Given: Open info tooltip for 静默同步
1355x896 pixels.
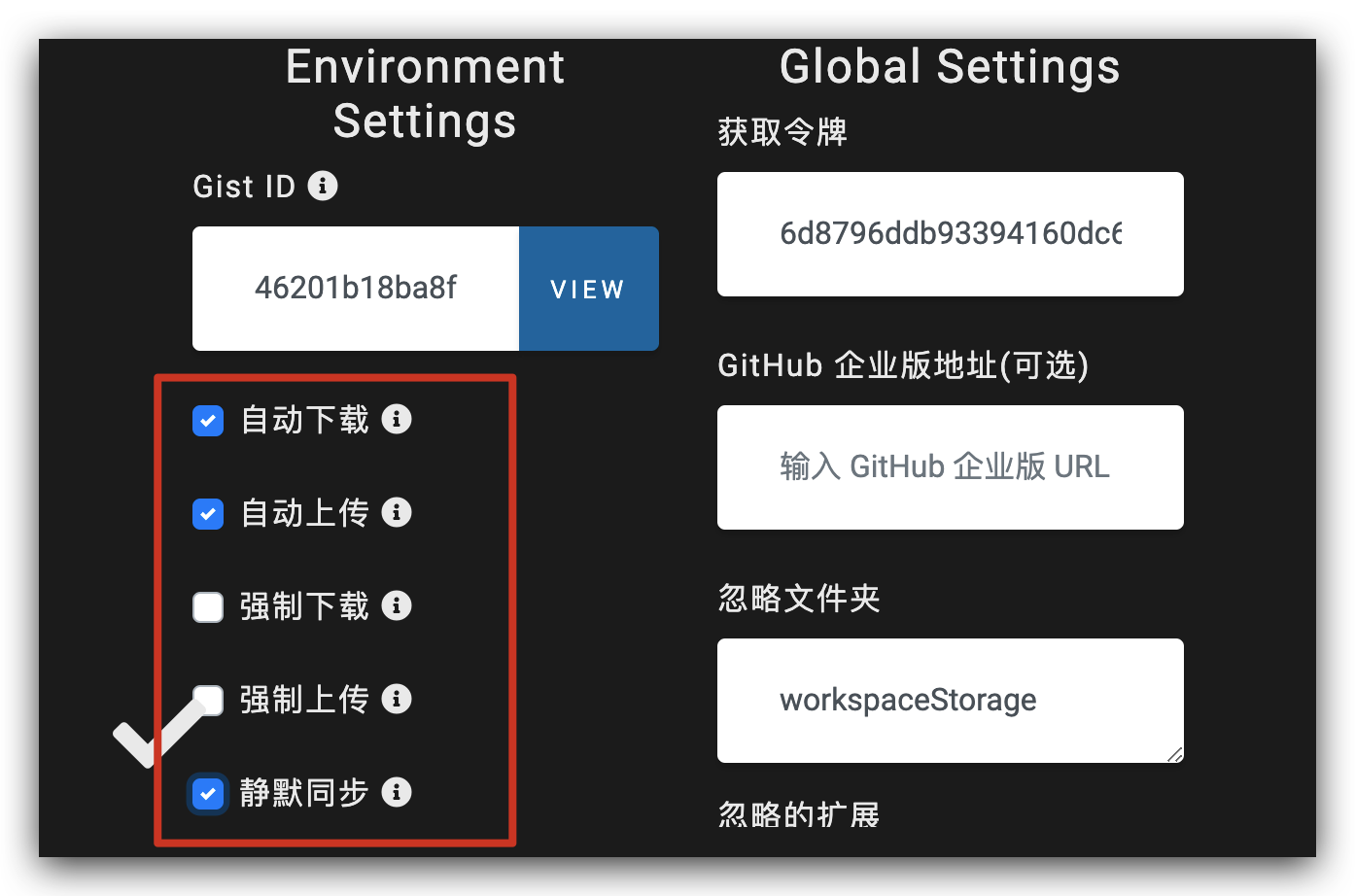Looking at the screenshot, I should pos(397,793).
